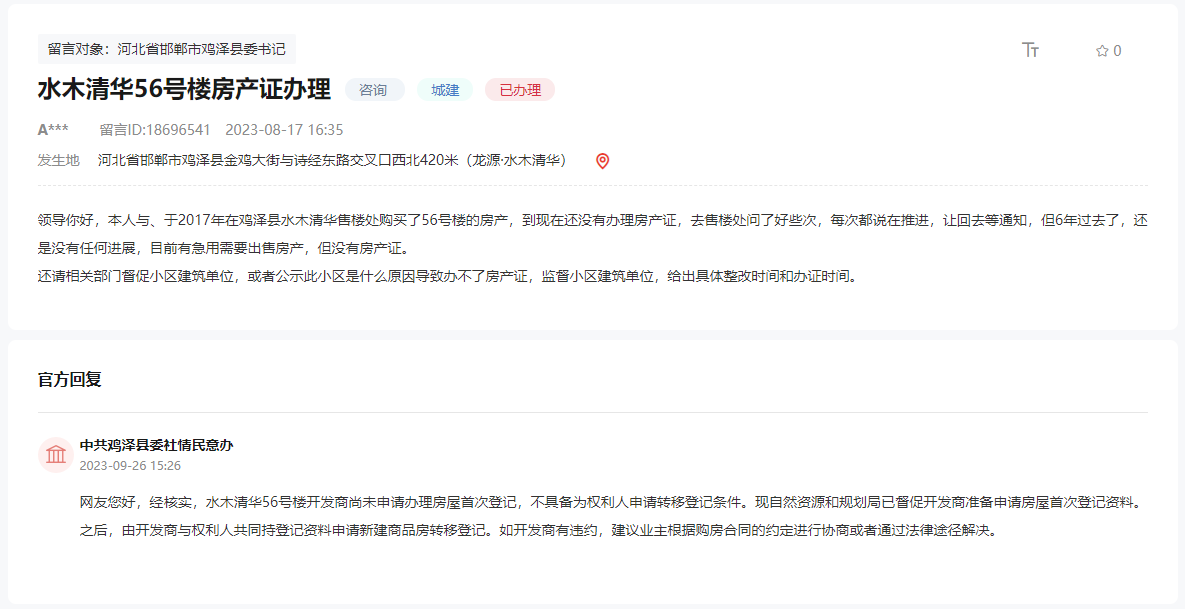
Task: Click the post date 2023-08-17 16:35
Action: click(x=284, y=130)
